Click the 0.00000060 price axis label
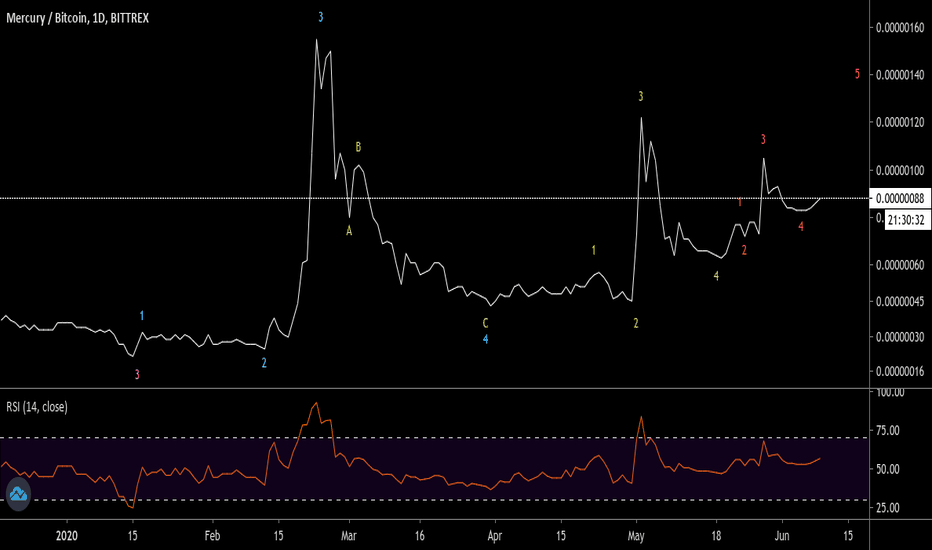932x550 pixels. 900,265
